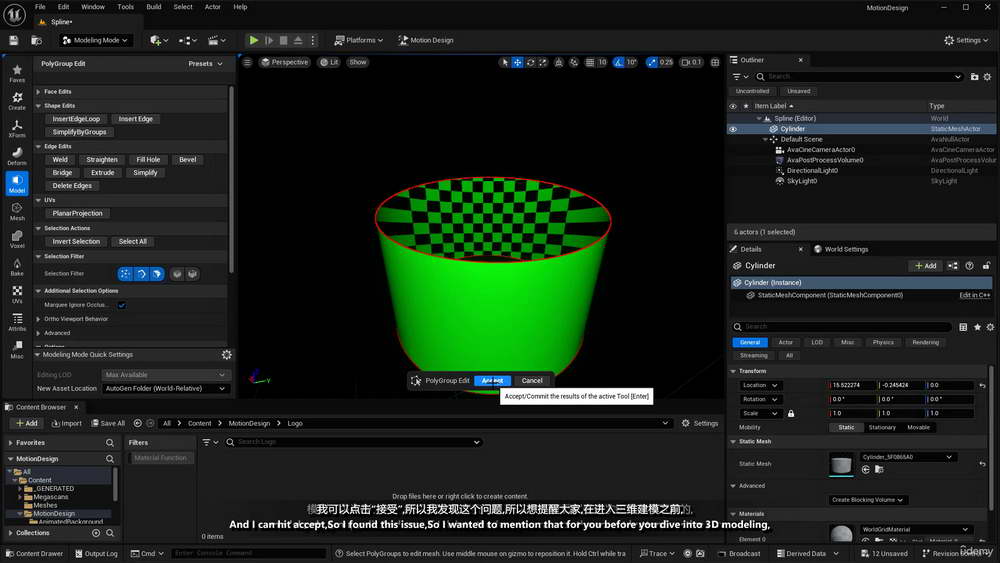
Task: Click the Content Browser history back arrow
Action: coord(137,423)
